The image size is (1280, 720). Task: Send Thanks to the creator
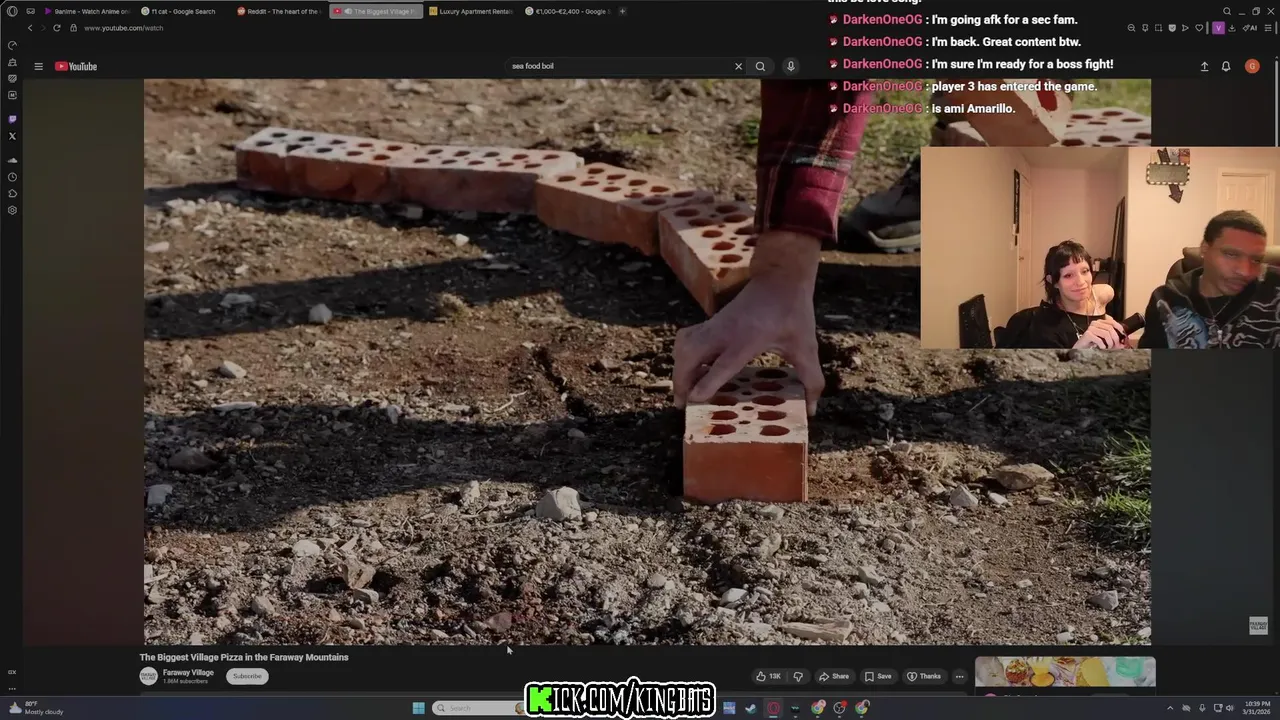924,676
